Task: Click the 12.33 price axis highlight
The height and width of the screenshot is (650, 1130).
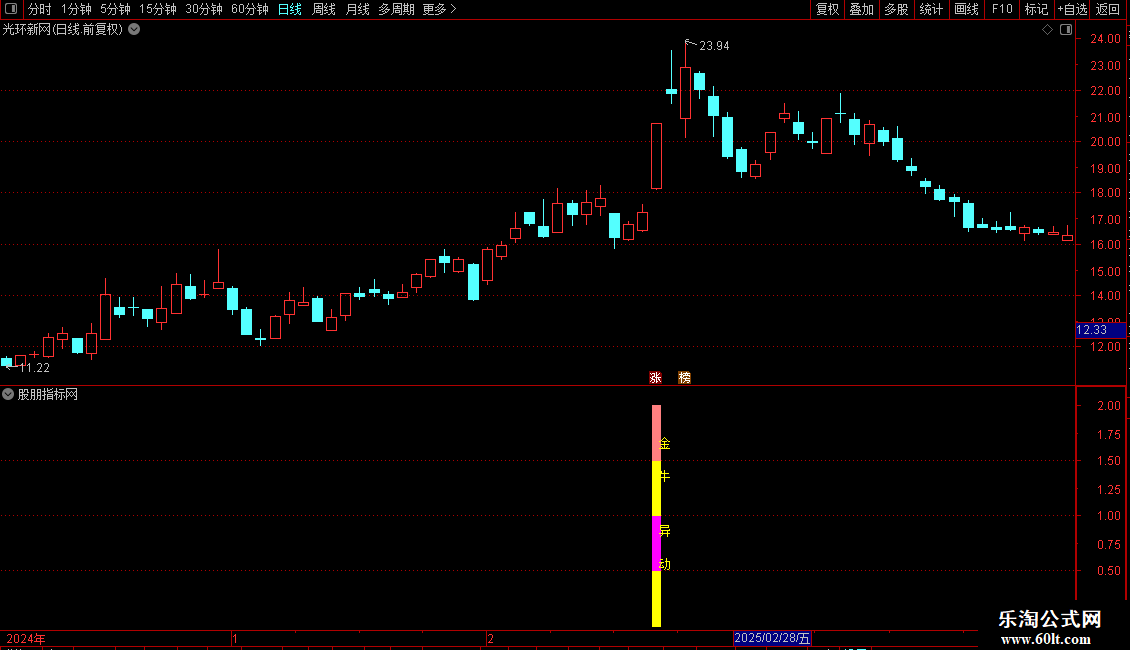Action: pos(1100,330)
